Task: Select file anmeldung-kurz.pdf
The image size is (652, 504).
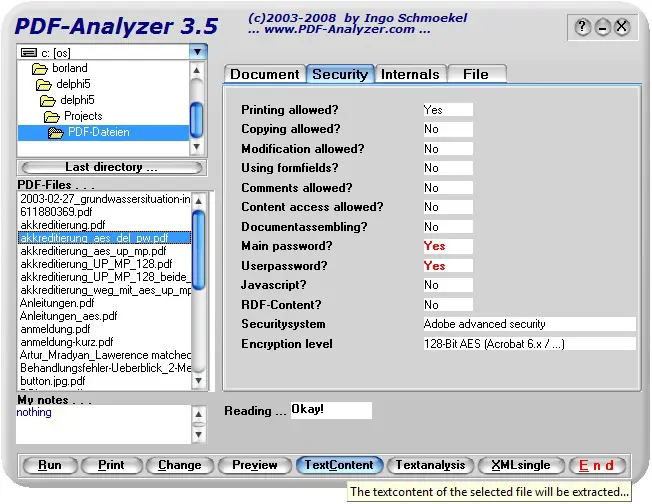Action: [105, 342]
